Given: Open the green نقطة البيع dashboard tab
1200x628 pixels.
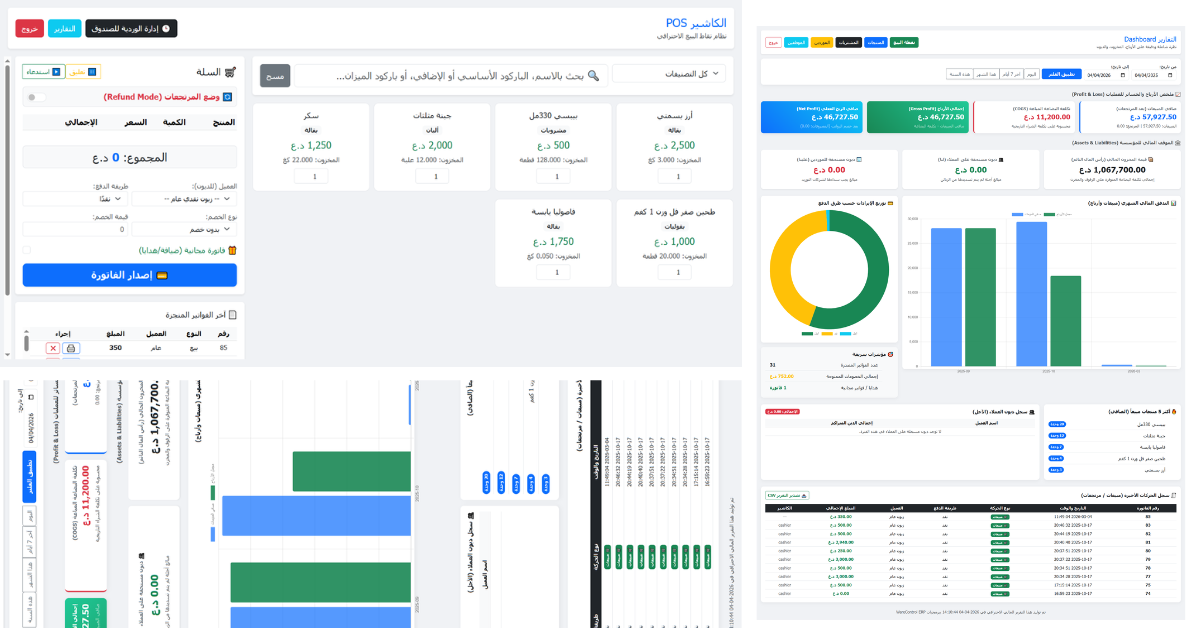Looking at the screenshot, I should (904, 42).
